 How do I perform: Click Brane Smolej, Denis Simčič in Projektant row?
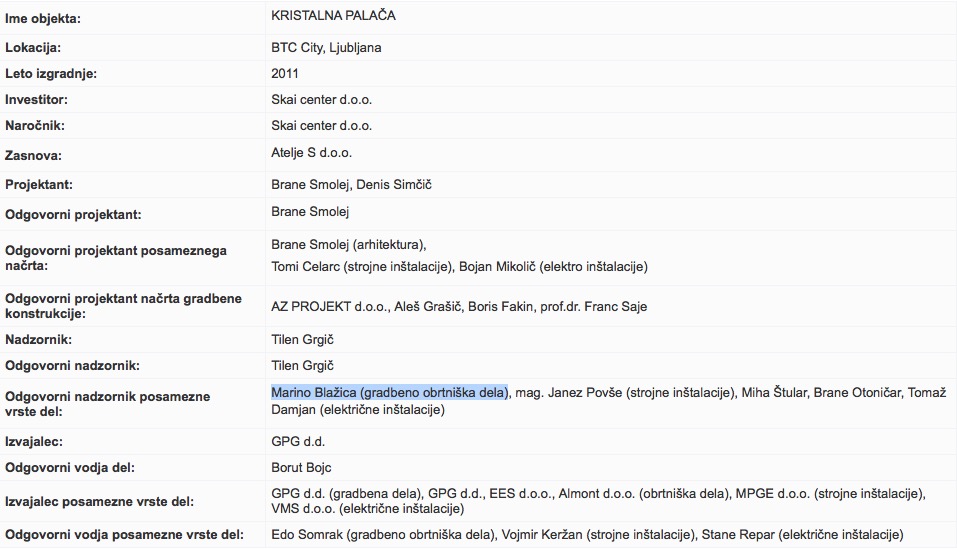coord(351,184)
